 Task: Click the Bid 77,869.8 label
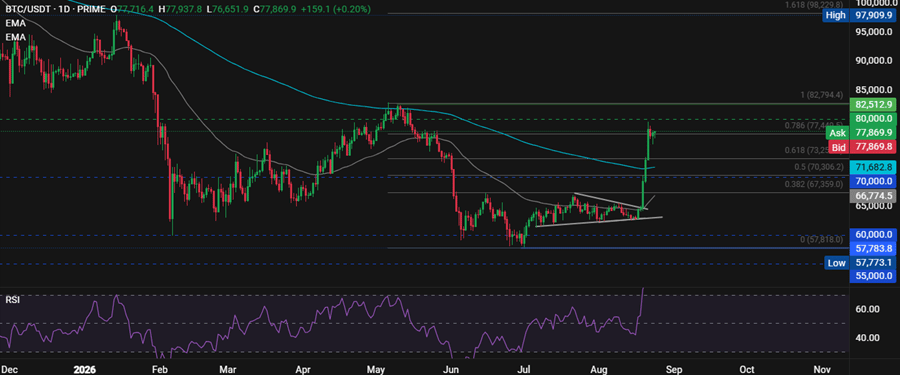[862, 148]
